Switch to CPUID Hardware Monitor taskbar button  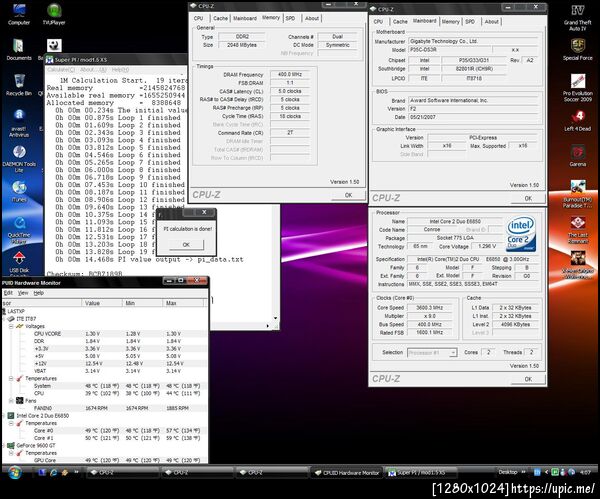click(x=347, y=473)
